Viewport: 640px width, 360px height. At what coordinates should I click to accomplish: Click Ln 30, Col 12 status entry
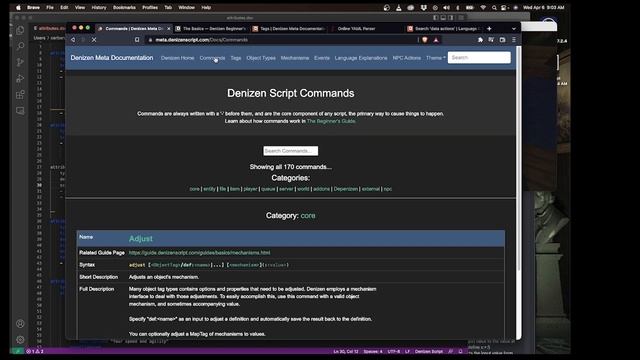[346, 351]
